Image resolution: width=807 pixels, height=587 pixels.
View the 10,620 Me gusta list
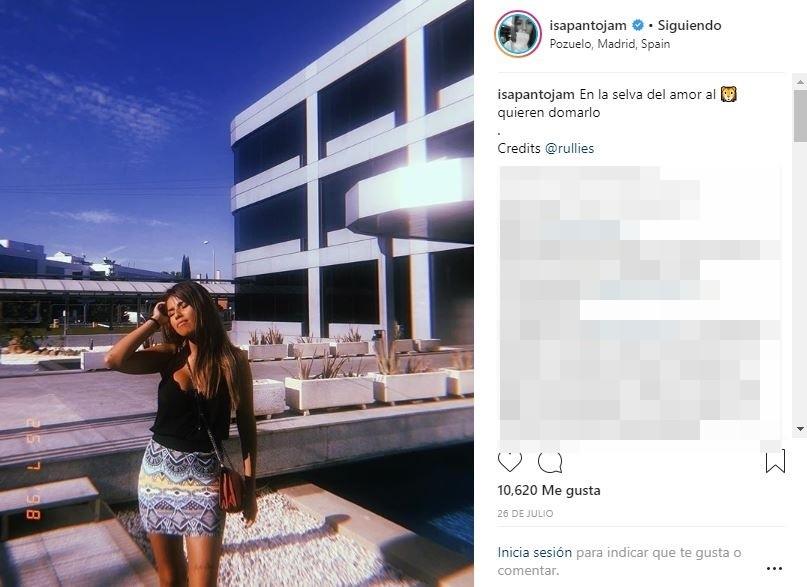tap(549, 490)
